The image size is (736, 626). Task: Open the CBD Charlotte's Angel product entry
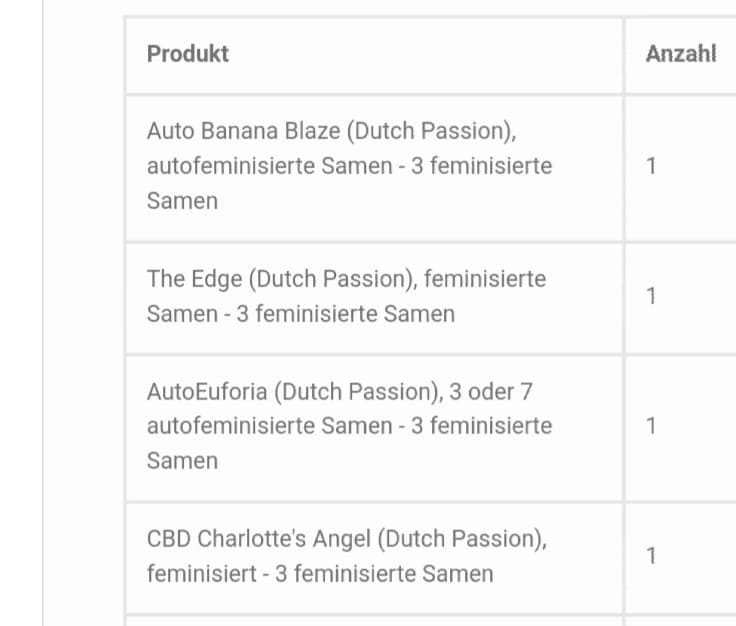(x=259, y=539)
